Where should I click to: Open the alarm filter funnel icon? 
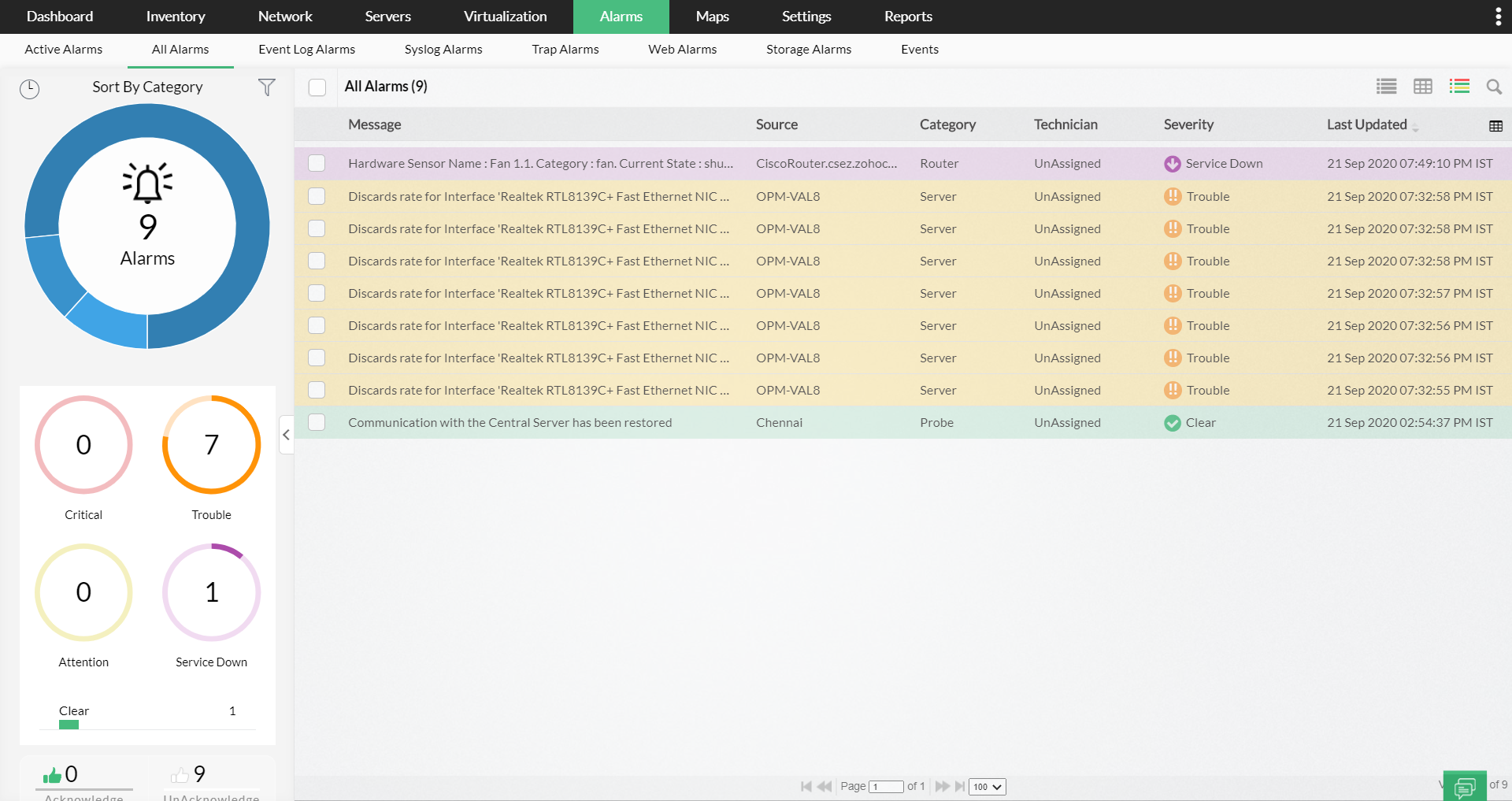click(267, 87)
